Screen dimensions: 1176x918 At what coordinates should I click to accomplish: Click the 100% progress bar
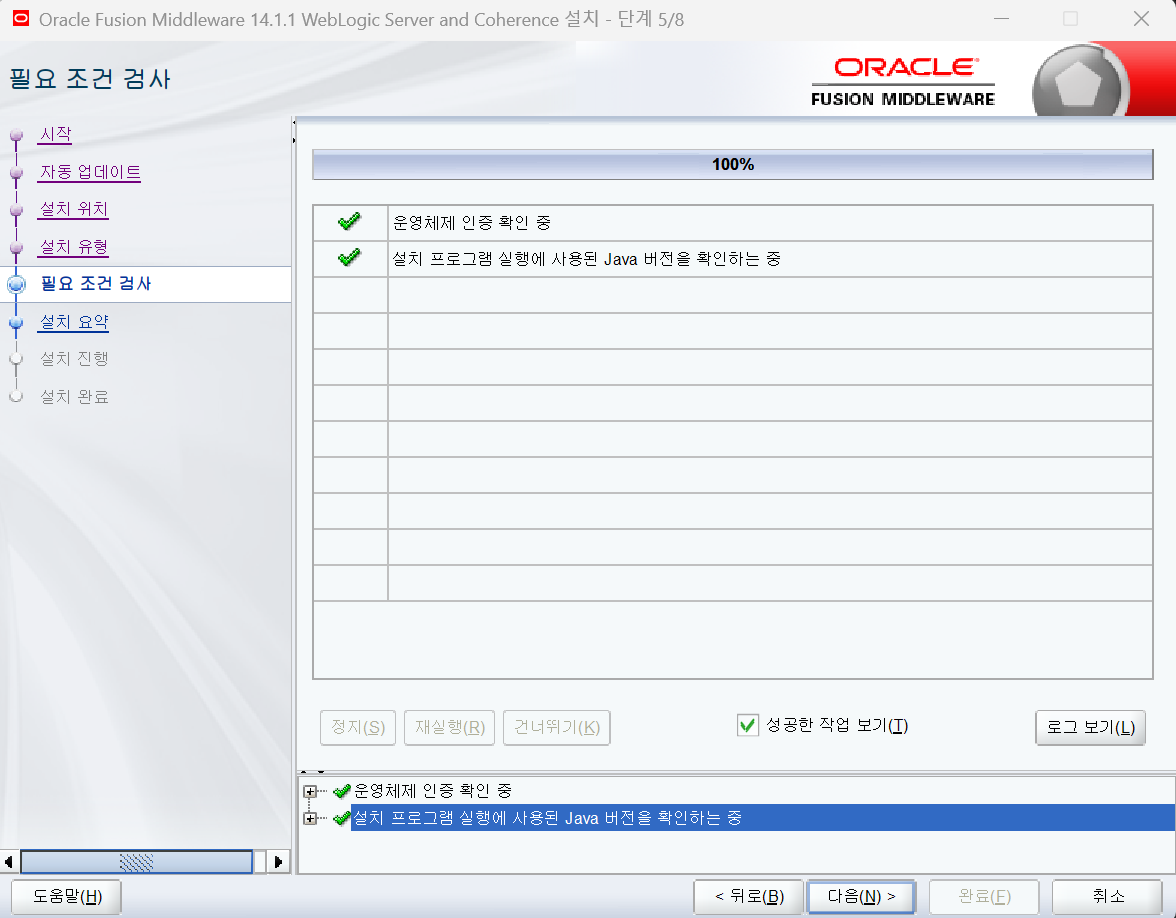733,164
